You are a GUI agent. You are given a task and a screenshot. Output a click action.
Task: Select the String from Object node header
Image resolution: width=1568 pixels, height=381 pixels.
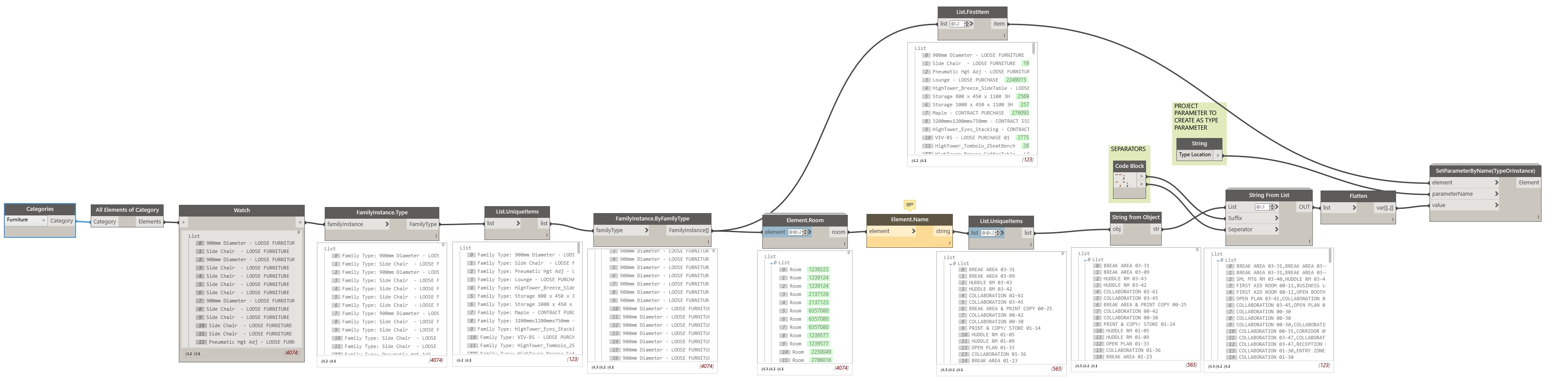coord(1135,217)
